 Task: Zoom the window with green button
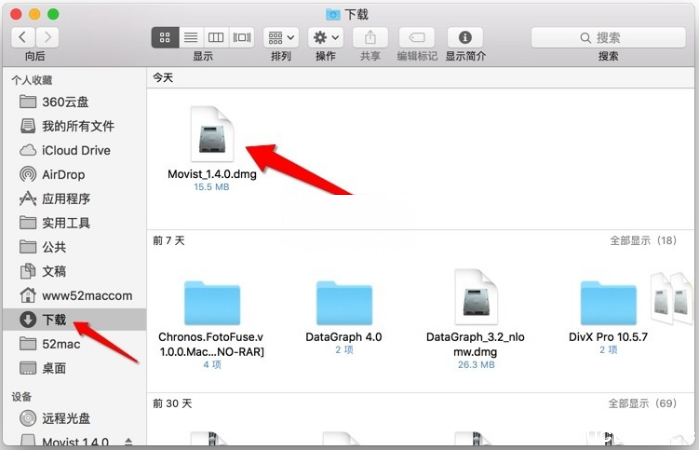tap(53, 14)
